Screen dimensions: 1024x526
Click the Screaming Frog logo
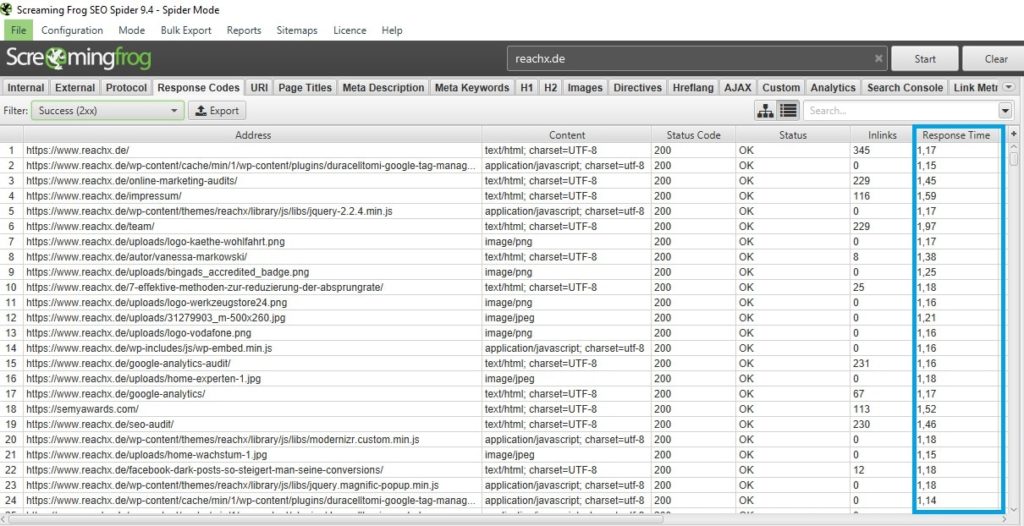[78, 58]
